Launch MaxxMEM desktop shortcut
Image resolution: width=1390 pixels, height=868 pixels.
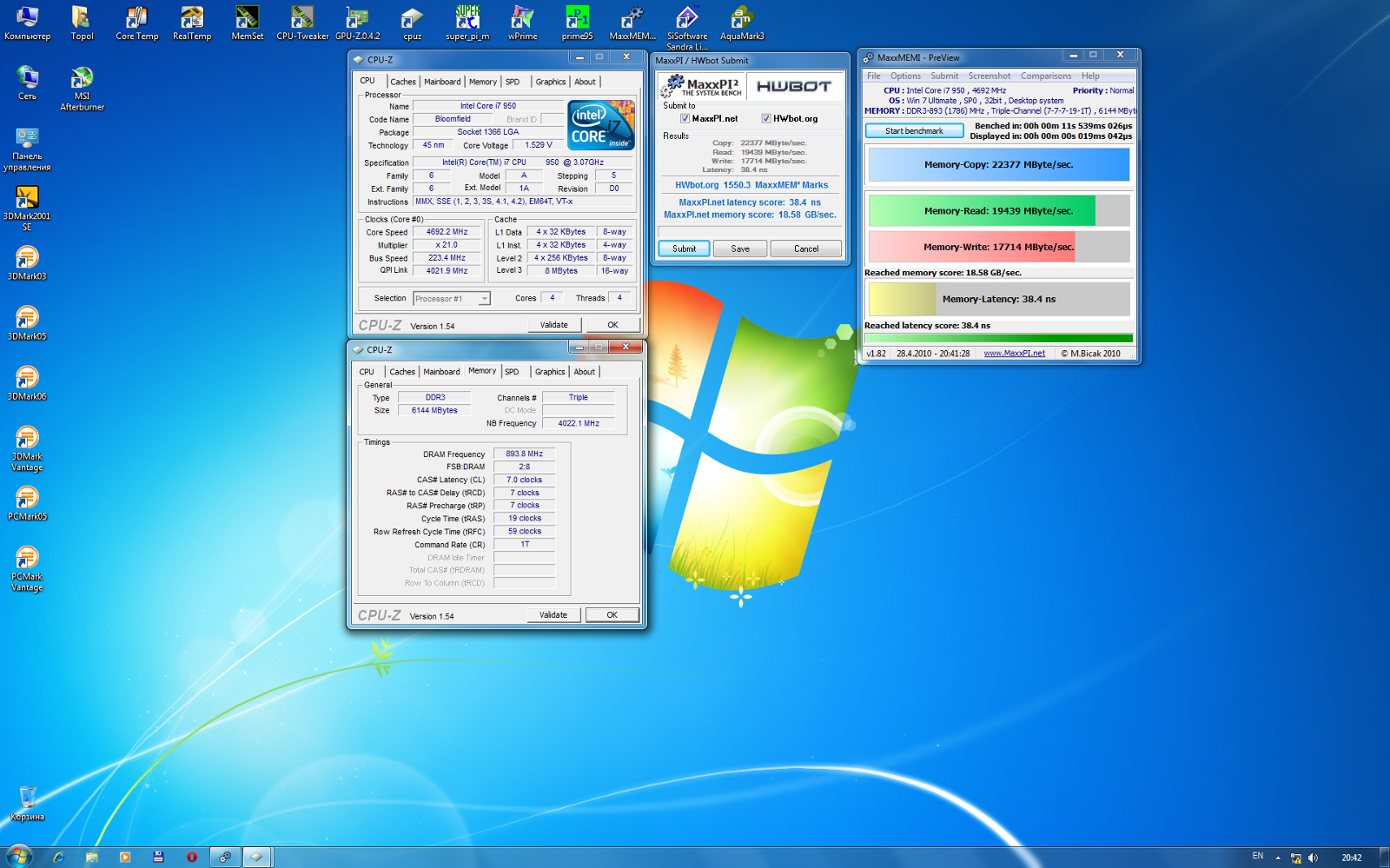[632, 23]
